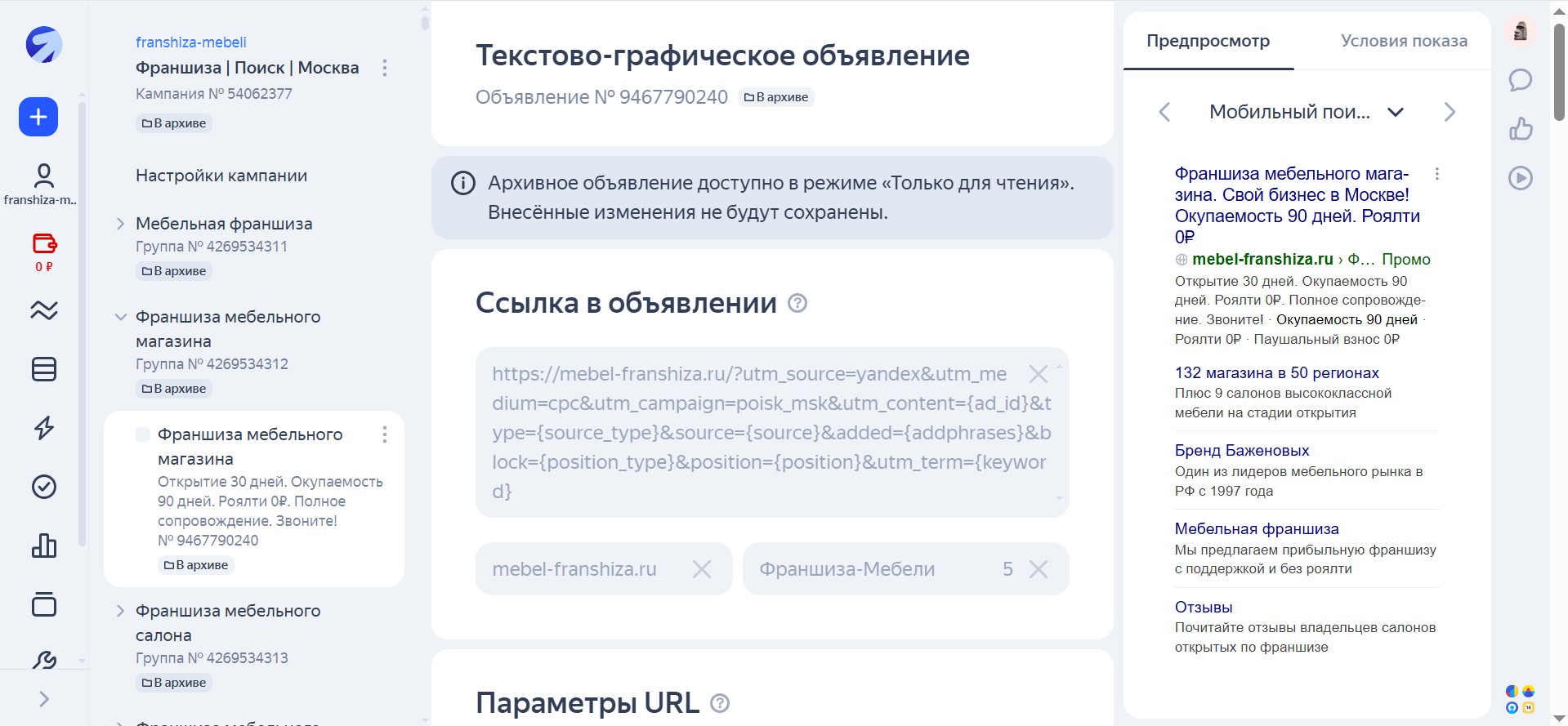Open user avatar in top right
The image size is (1568, 726).
[1521, 32]
